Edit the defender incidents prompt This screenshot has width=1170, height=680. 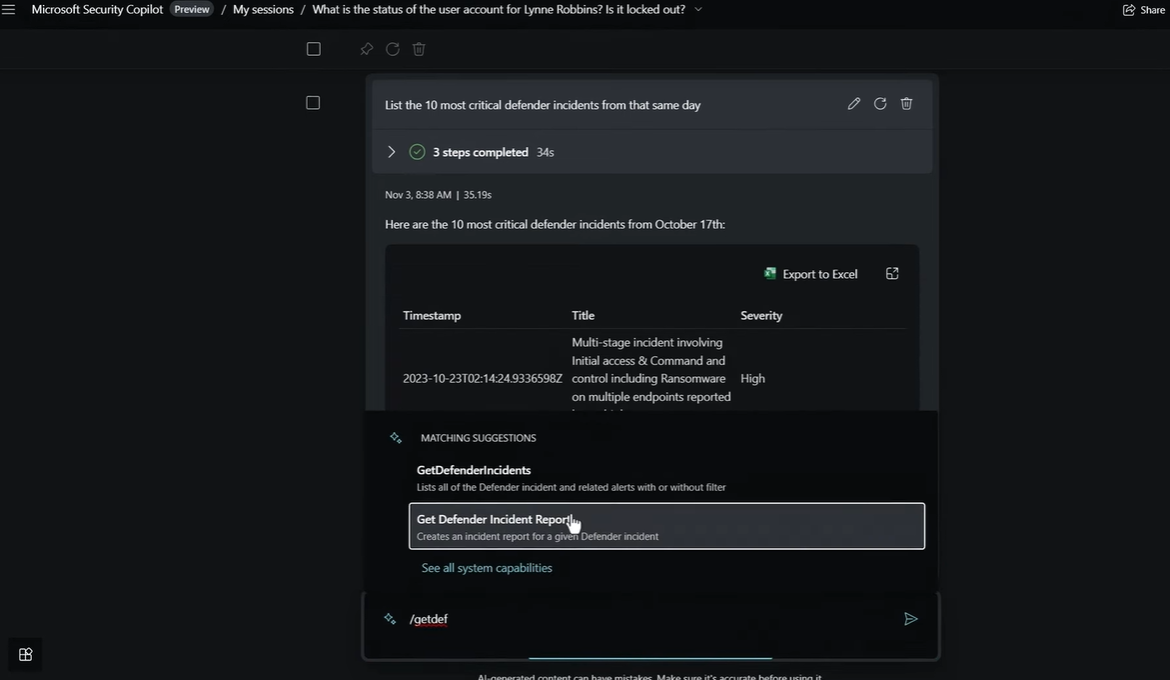854,104
